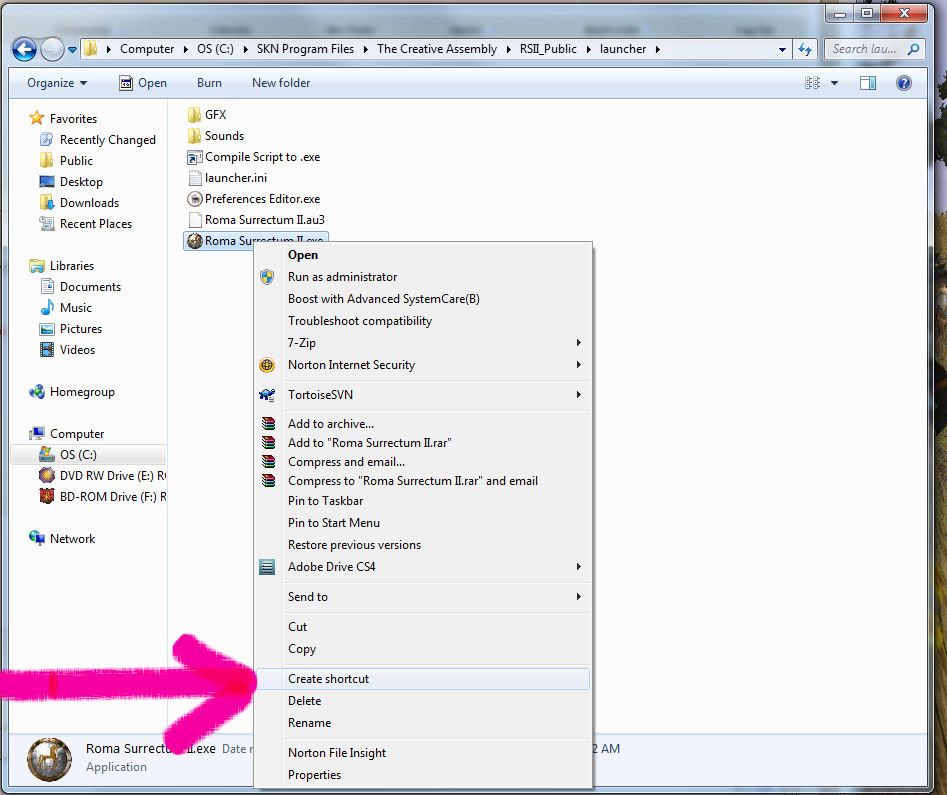Select the launcher.ini file
Viewport: 947px width, 795px height.
235,178
